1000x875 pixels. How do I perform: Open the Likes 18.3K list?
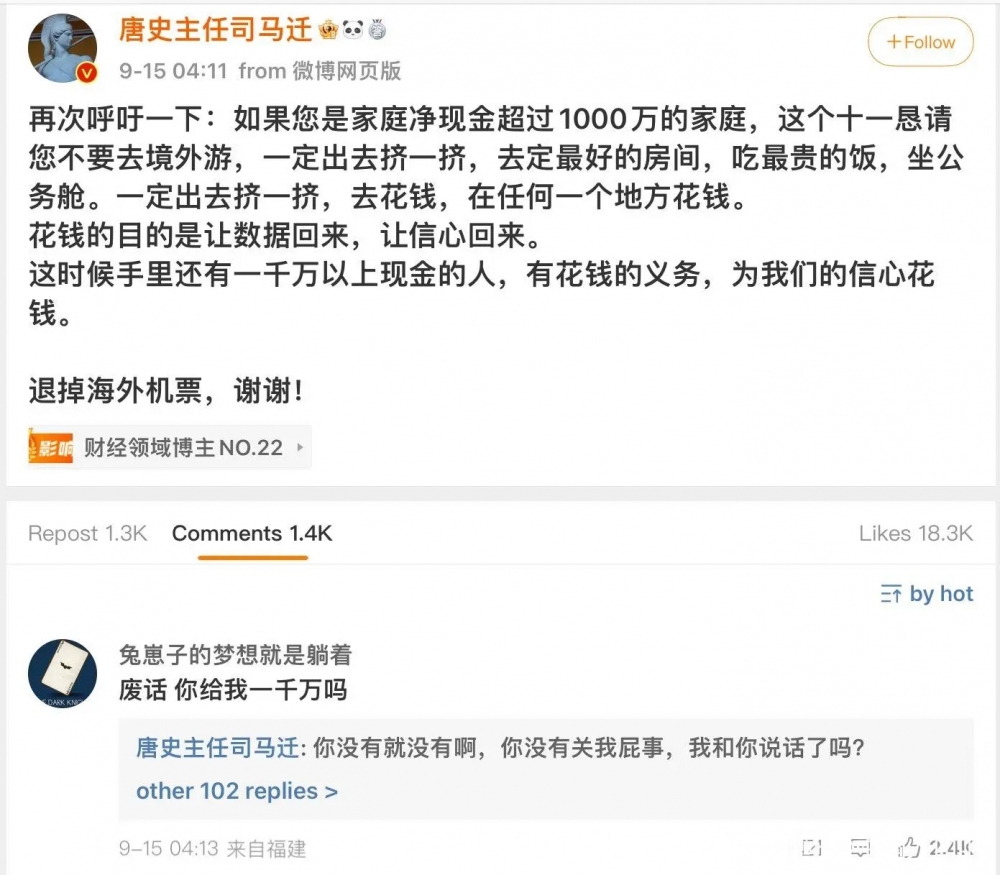[x=916, y=533]
